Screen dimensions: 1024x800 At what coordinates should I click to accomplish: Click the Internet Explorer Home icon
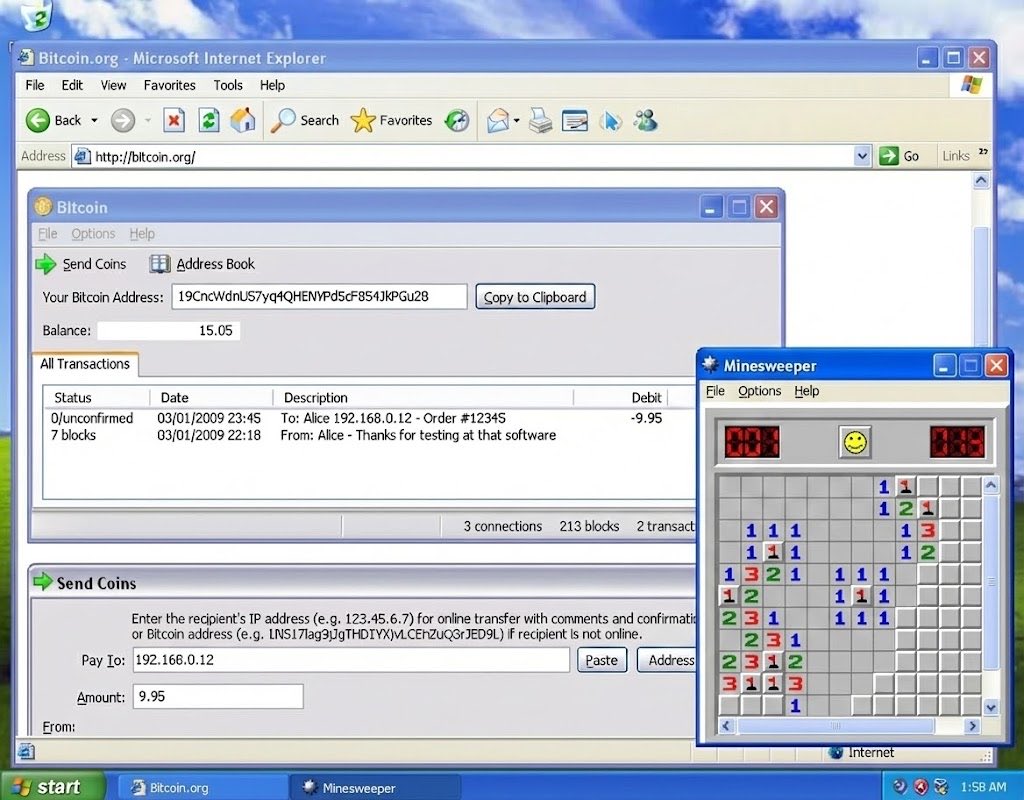pos(242,121)
